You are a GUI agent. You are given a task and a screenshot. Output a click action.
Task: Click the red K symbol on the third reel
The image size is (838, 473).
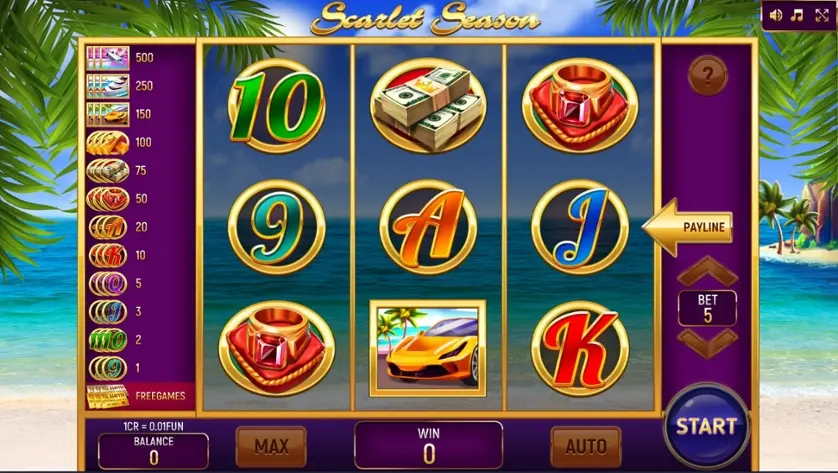click(580, 348)
